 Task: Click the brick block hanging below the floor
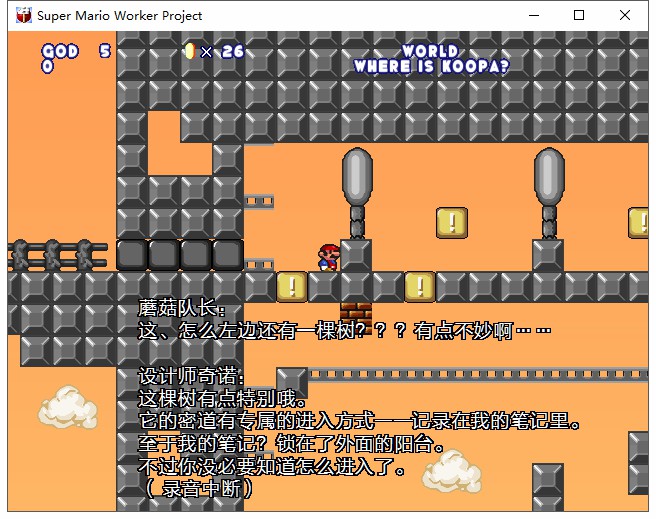(356, 318)
